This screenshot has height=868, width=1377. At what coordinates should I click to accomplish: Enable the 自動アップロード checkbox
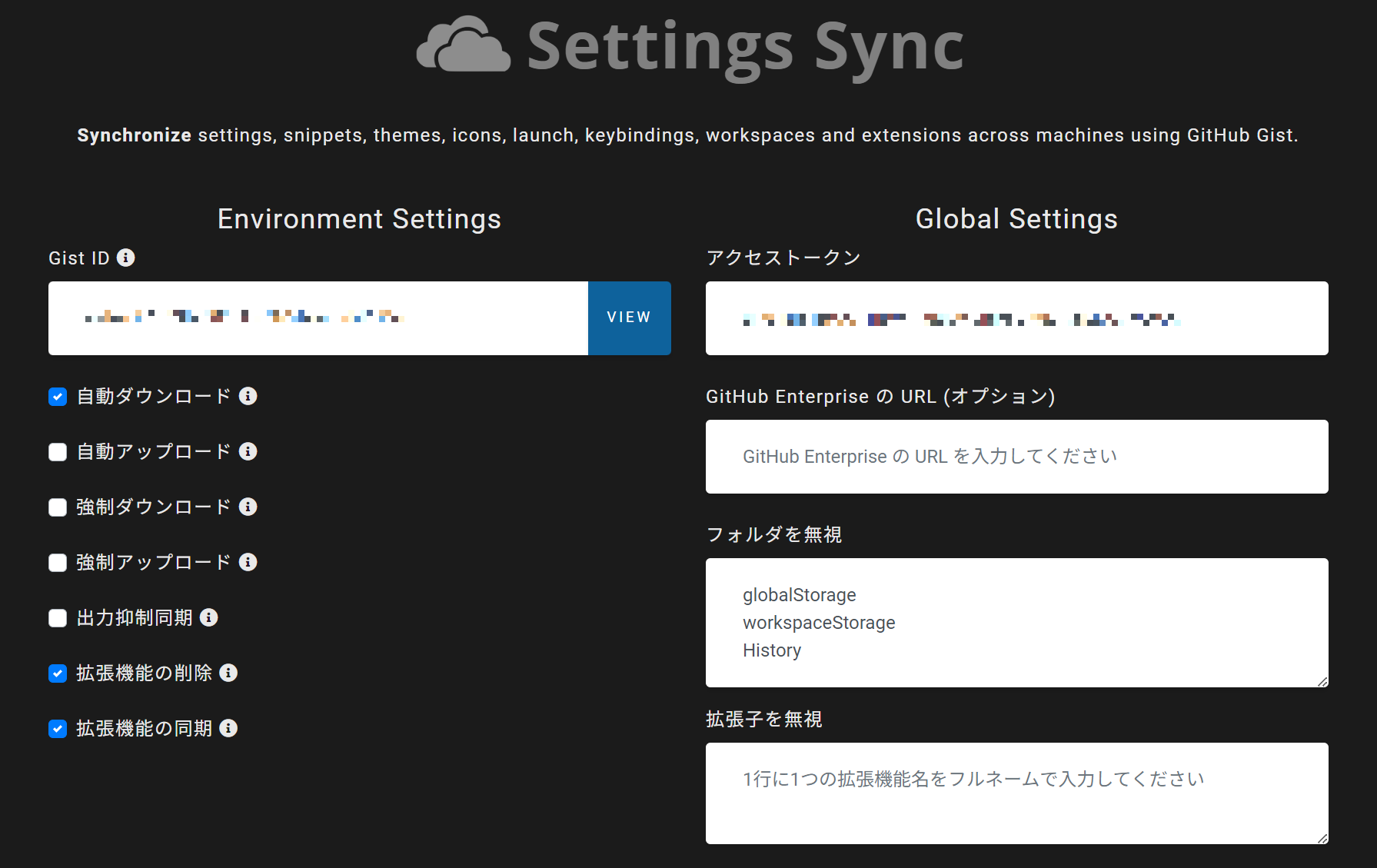point(58,452)
